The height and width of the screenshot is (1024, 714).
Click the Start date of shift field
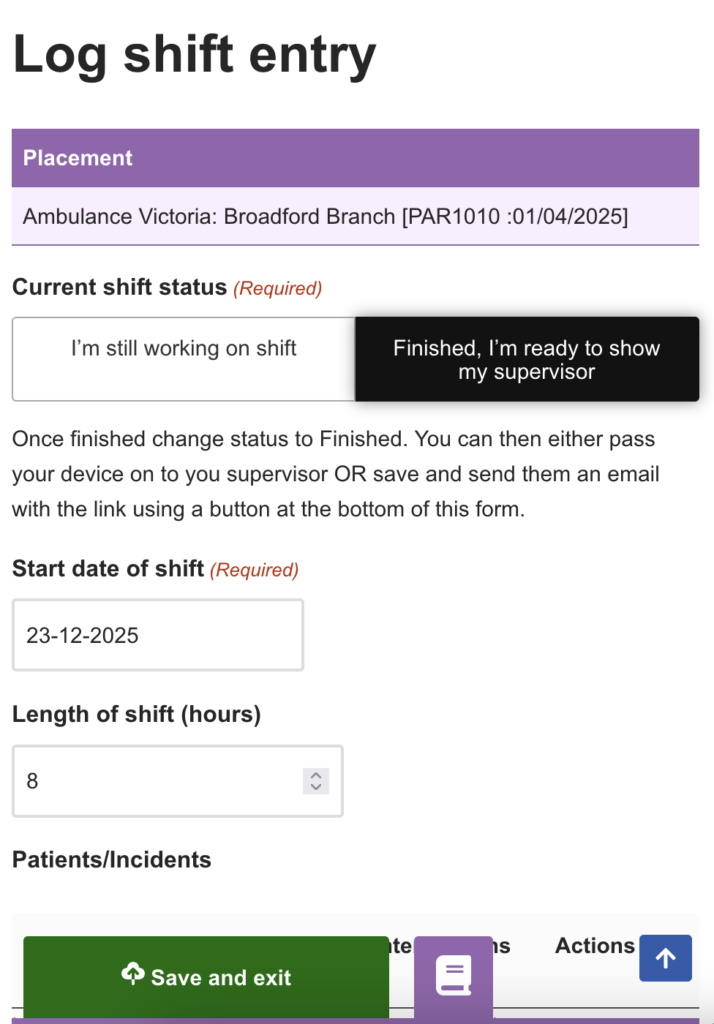158,635
